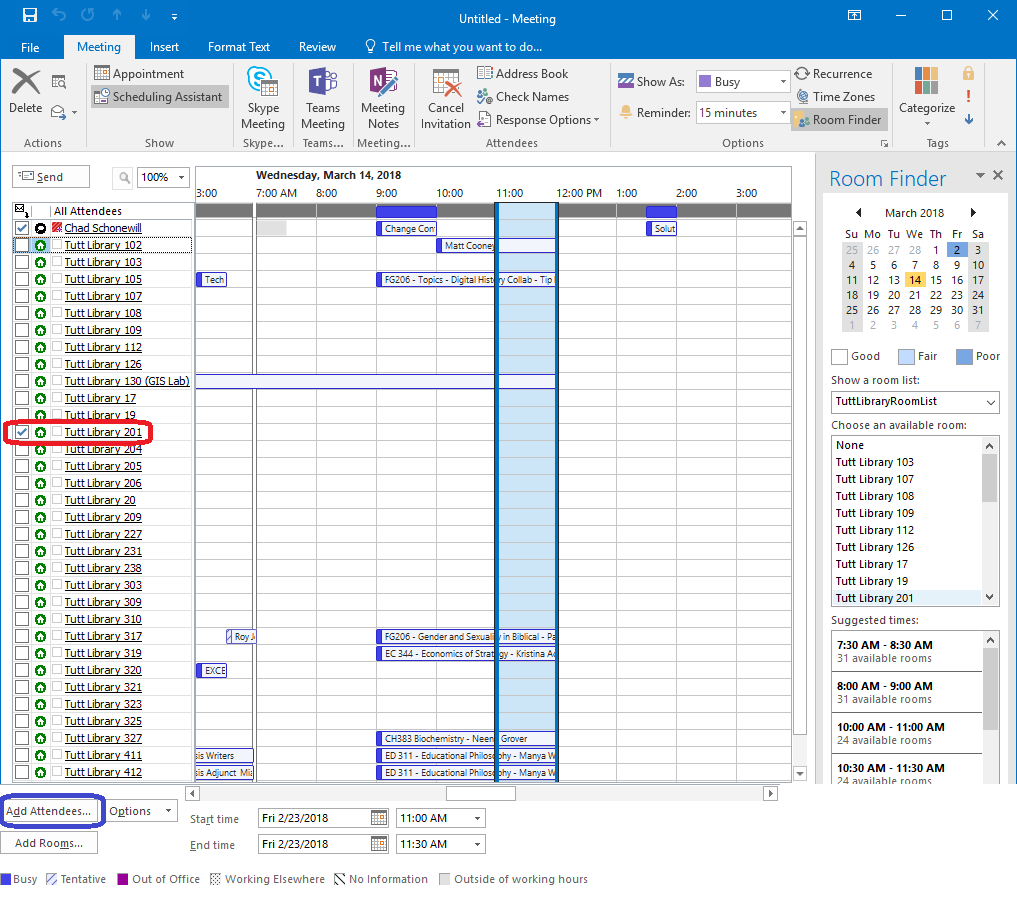1017x901 pixels.
Task: Switch to the Format Text tab
Action: [239, 47]
